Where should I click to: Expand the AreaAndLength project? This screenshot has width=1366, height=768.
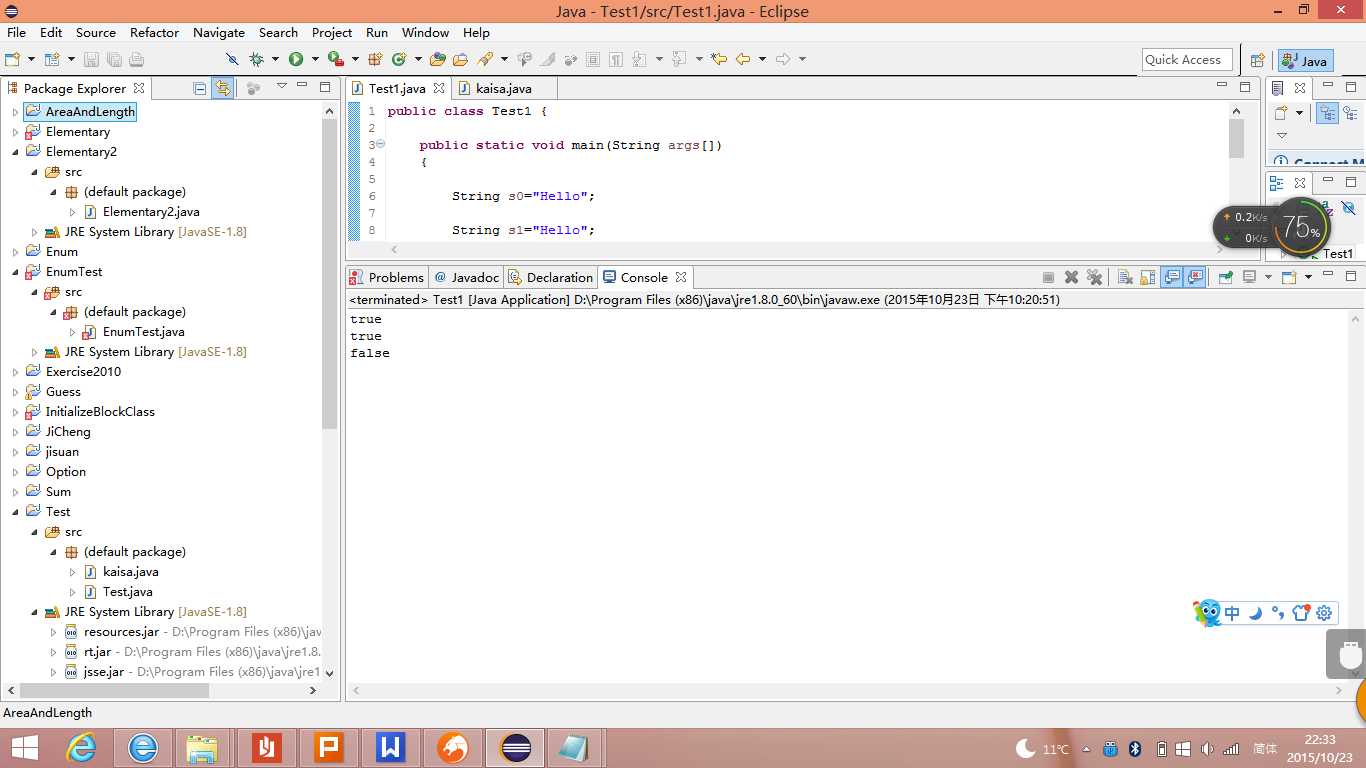pos(15,112)
